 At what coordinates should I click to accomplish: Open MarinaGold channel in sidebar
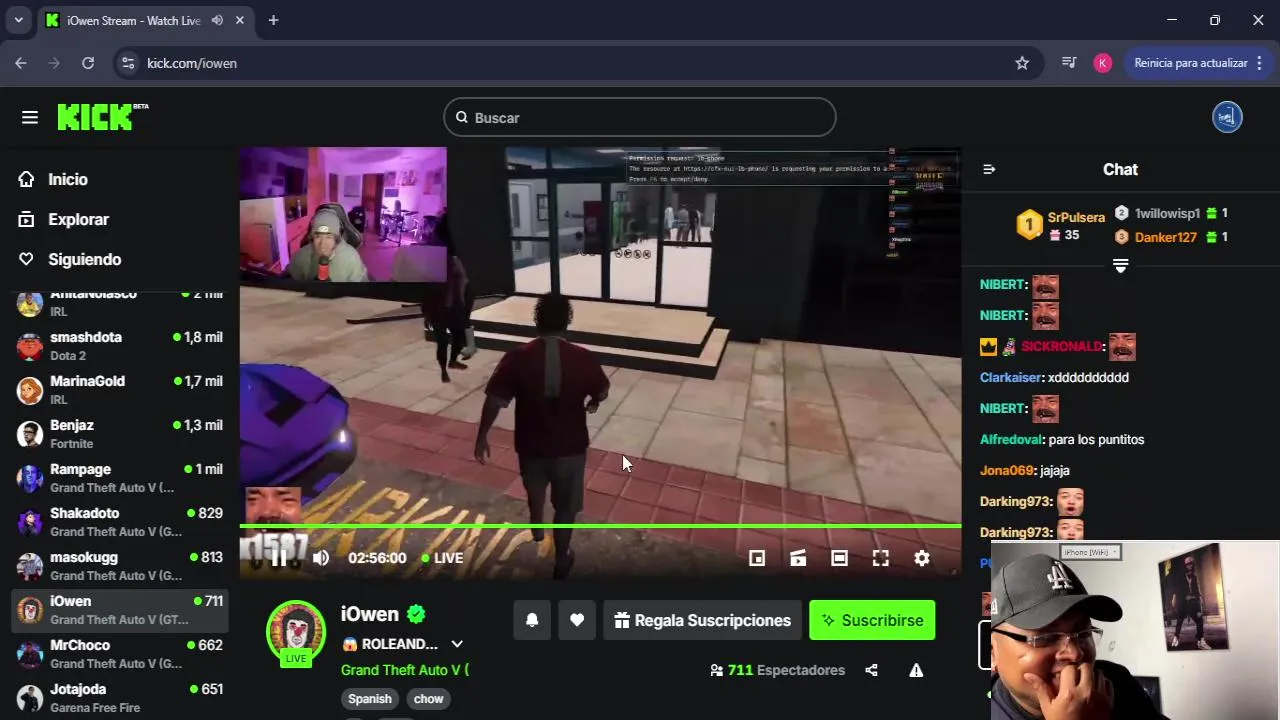pos(120,390)
